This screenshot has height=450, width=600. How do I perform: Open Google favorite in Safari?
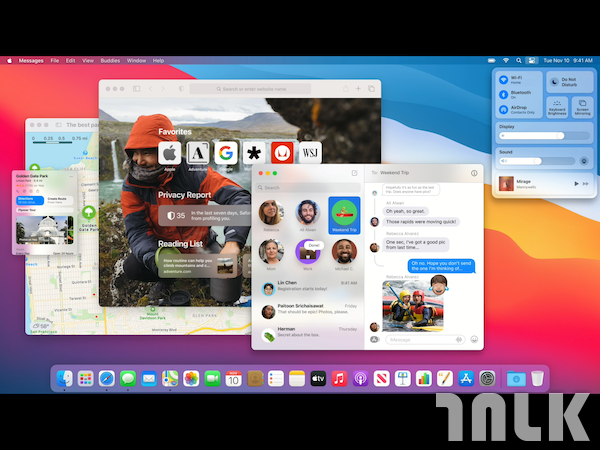226,153
